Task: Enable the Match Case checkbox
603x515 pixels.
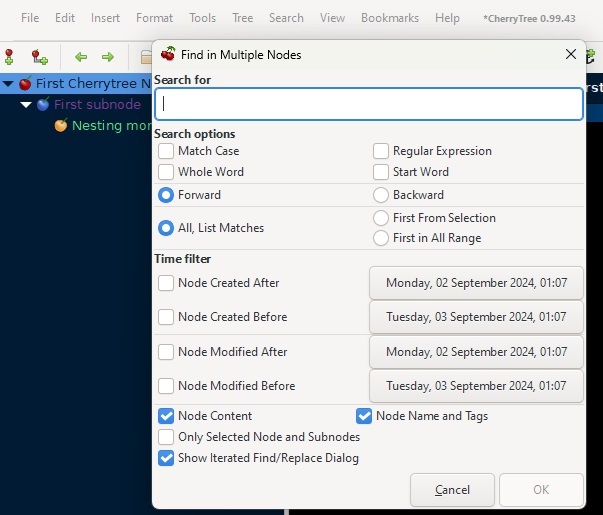Action: tap(166, 151)
